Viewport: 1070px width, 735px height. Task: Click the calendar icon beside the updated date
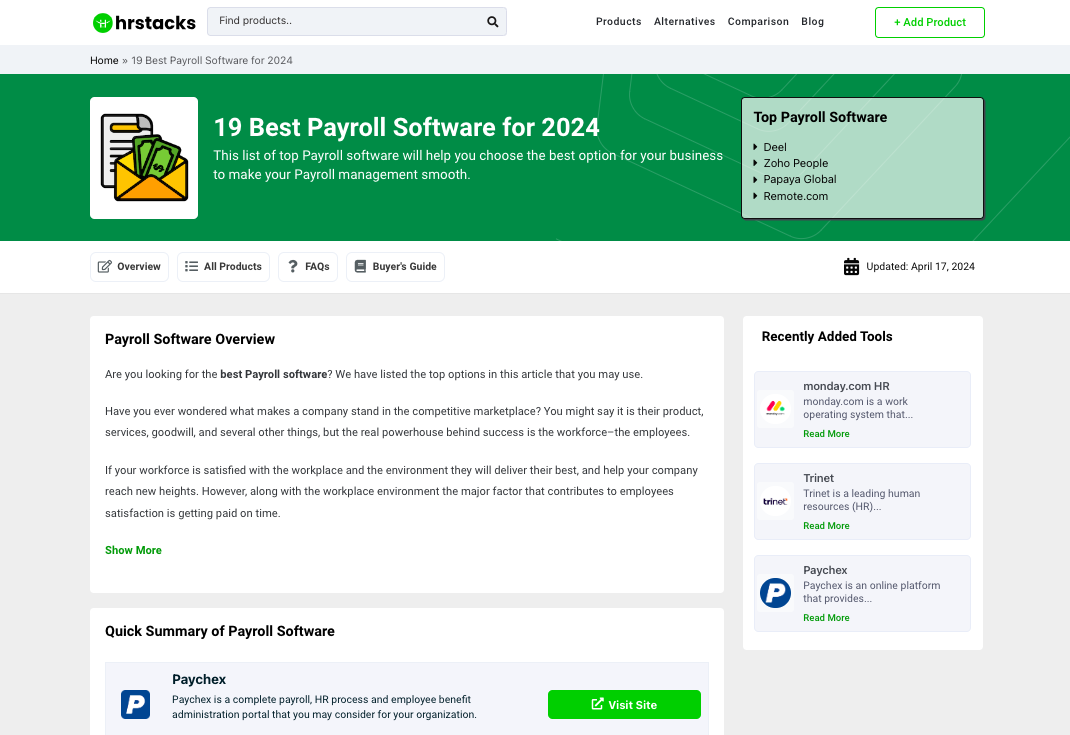pos(851,266)
